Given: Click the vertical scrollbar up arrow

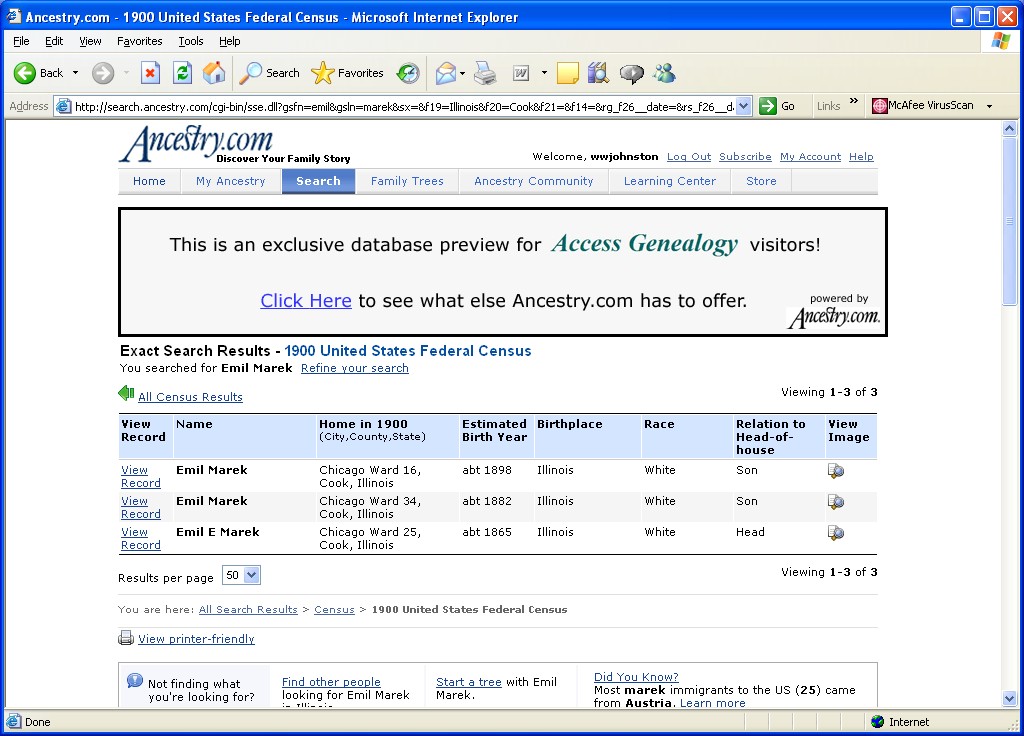Looking at the screenshot, I should coord(1010,129).
